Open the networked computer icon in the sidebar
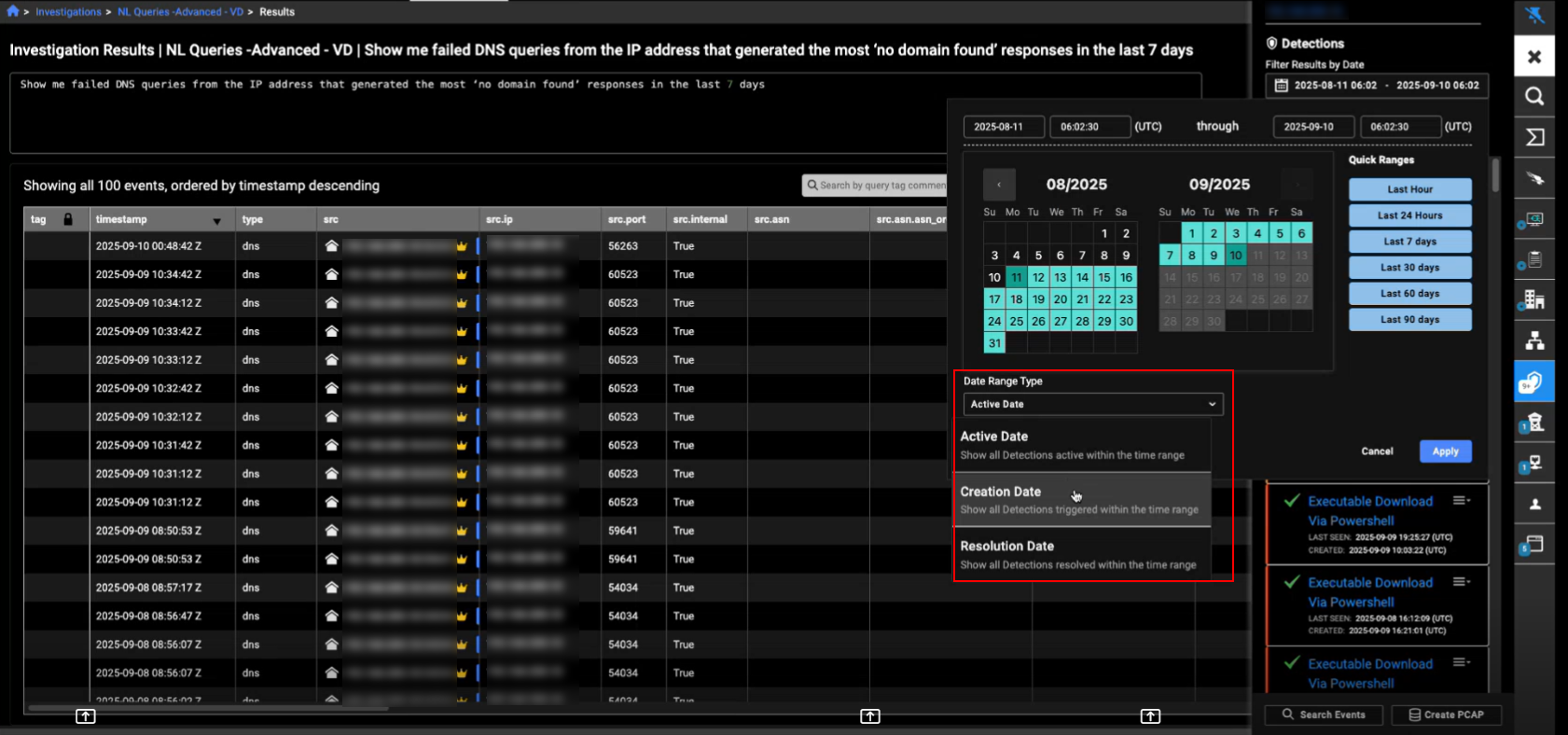The image size is (1568, 735). (1534, 464)
